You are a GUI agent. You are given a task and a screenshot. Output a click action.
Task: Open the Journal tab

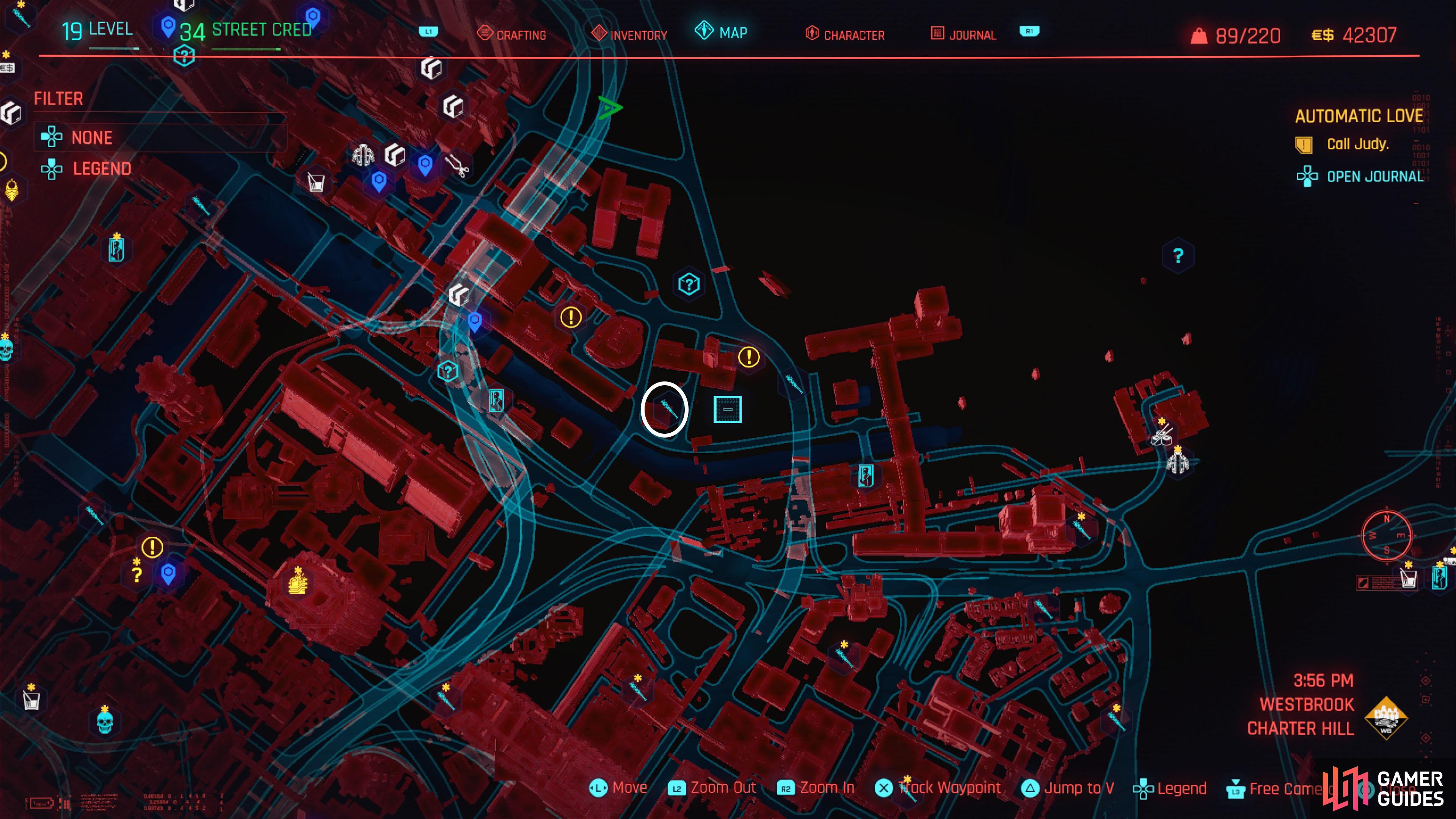pos(964,35)
